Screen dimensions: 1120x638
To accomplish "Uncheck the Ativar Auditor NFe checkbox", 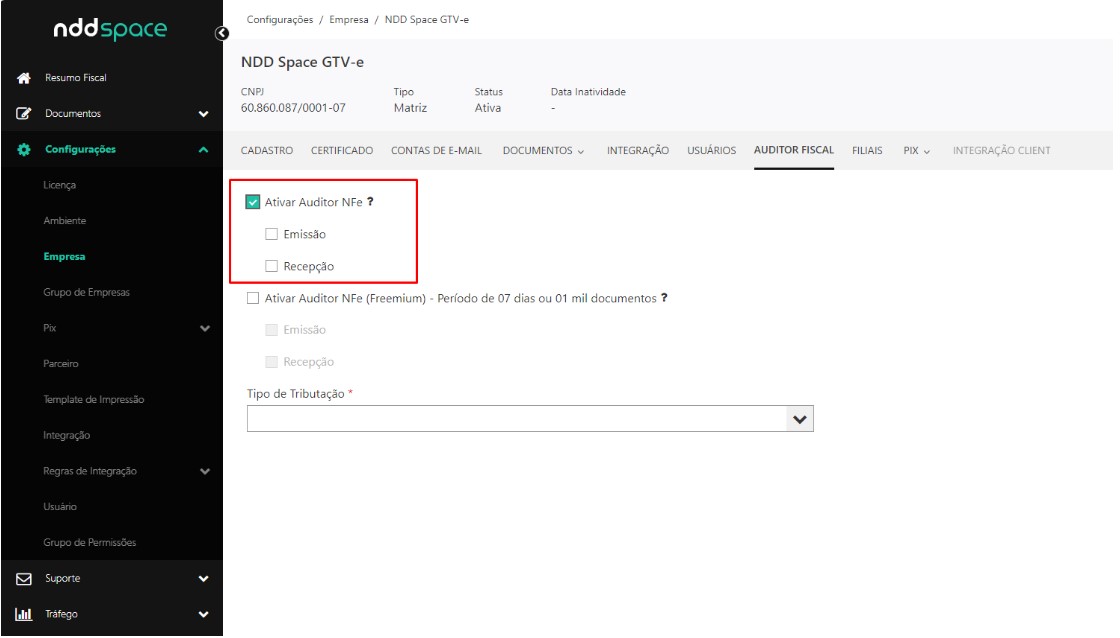I will click(x=253, y=202).
